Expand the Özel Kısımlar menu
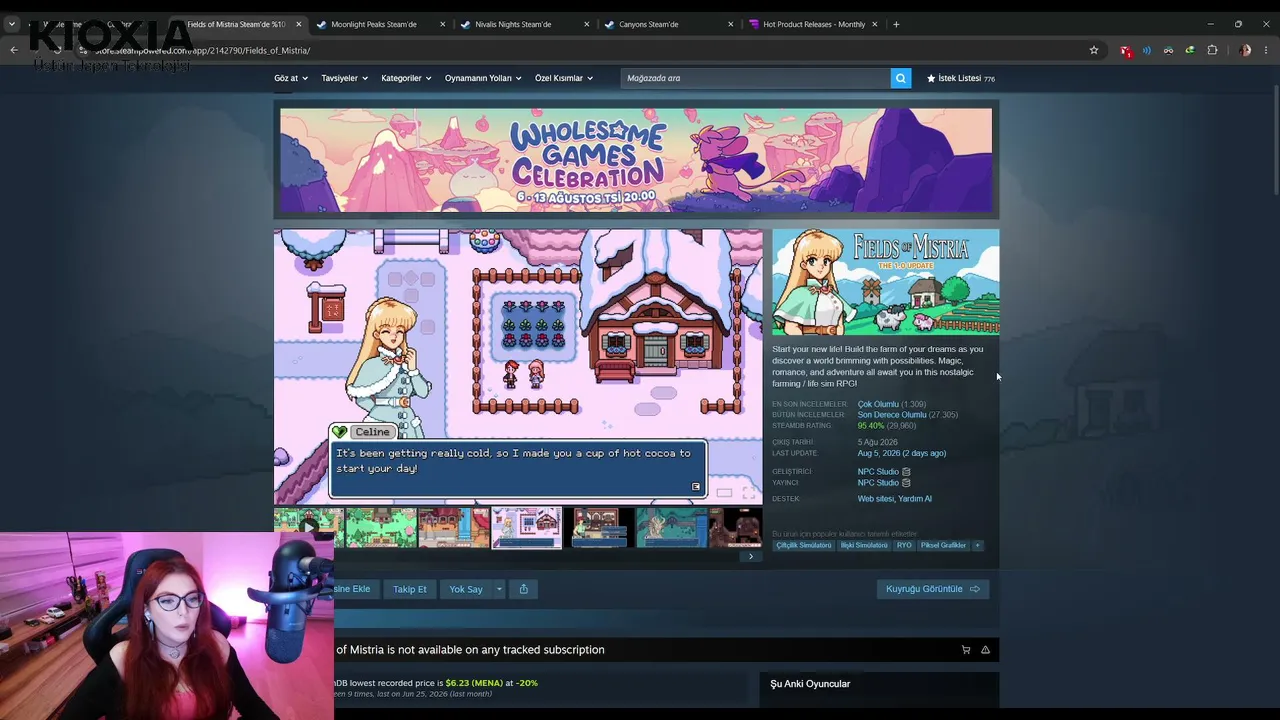The height and width of the screenshot is (720, 1280). [564, 78]
